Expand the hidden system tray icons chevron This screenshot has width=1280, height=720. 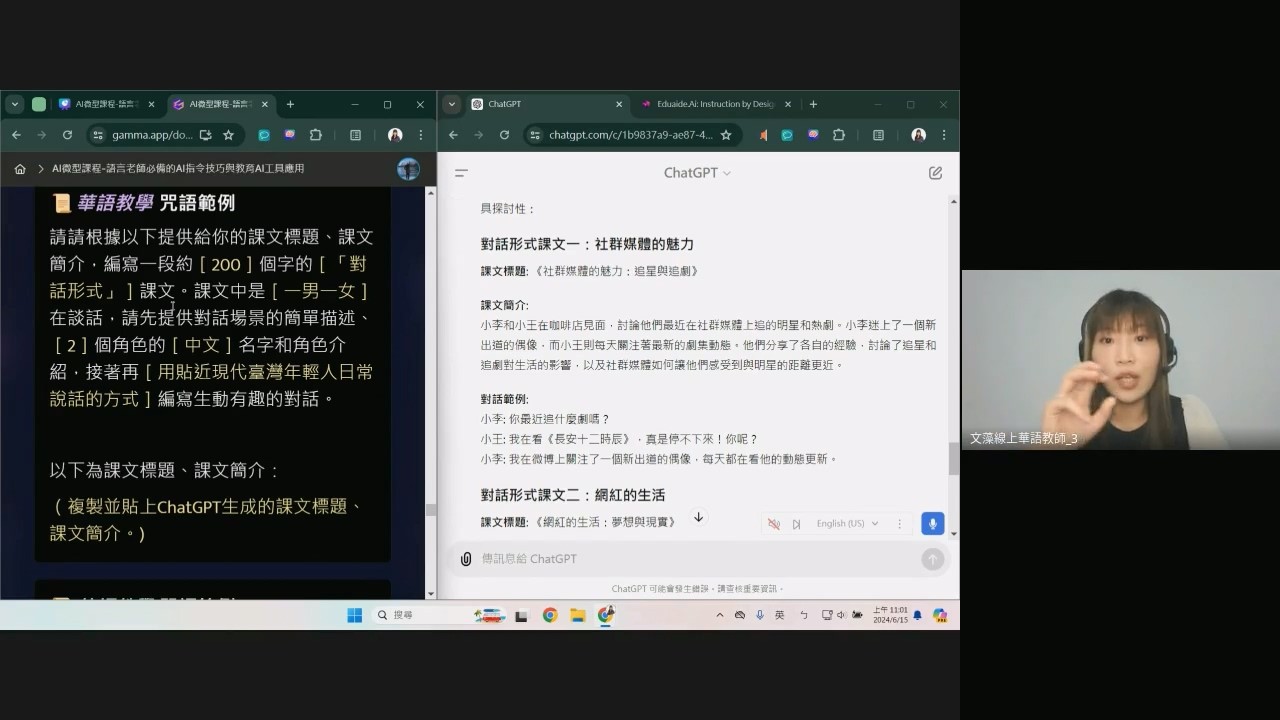[719, 615]
